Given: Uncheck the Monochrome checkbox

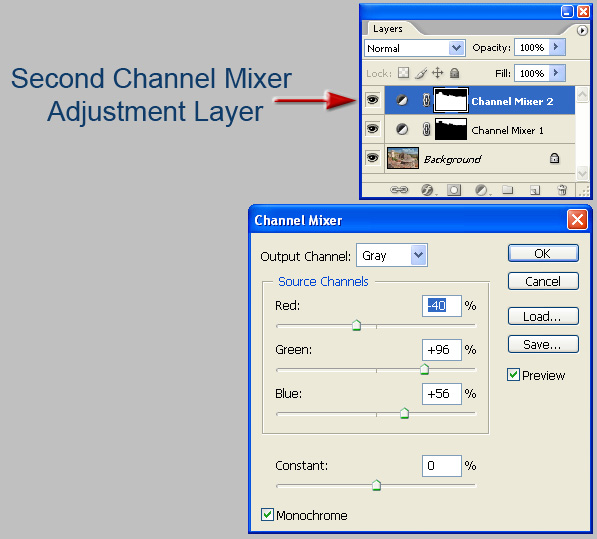Looking at the screenshot, I should [x=267, y=515].
